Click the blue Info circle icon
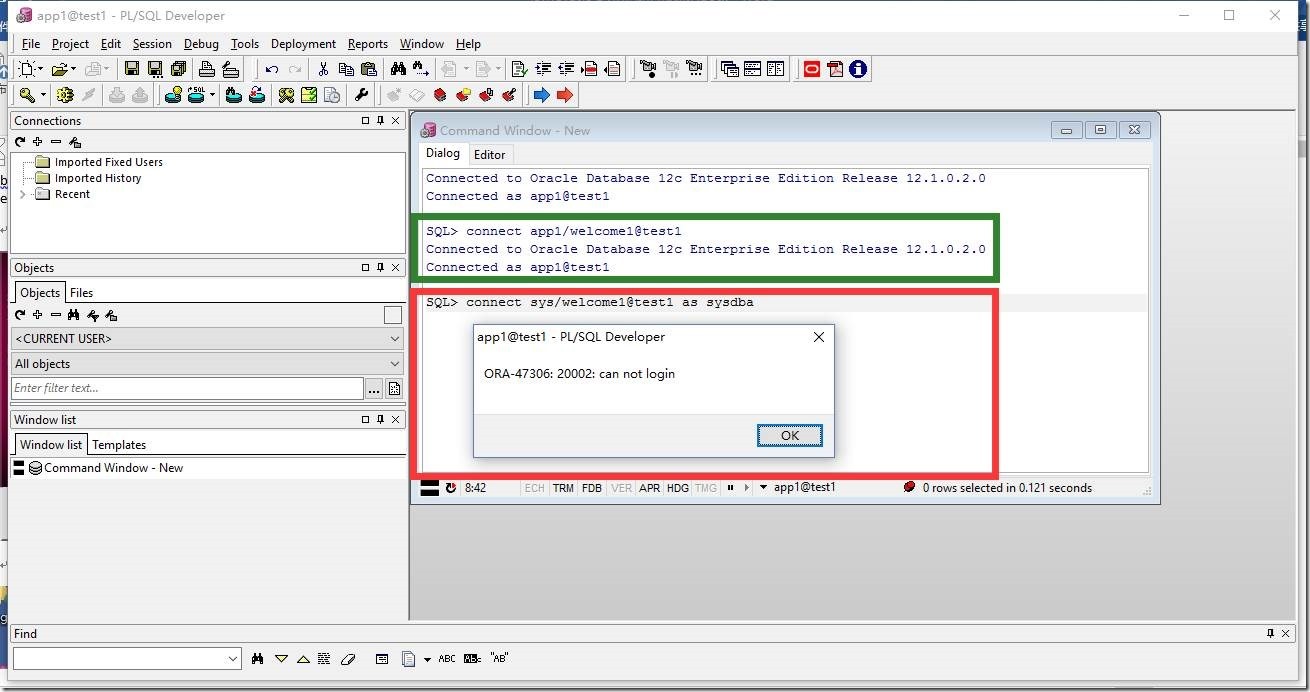 pyautogui.click(x=857, y=69)
